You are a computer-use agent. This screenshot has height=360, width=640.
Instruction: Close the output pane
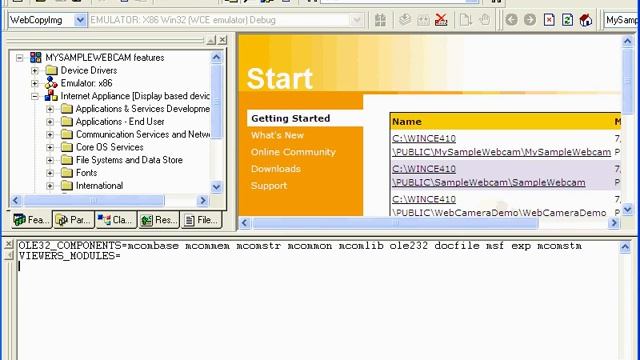(x=8, y=244)
